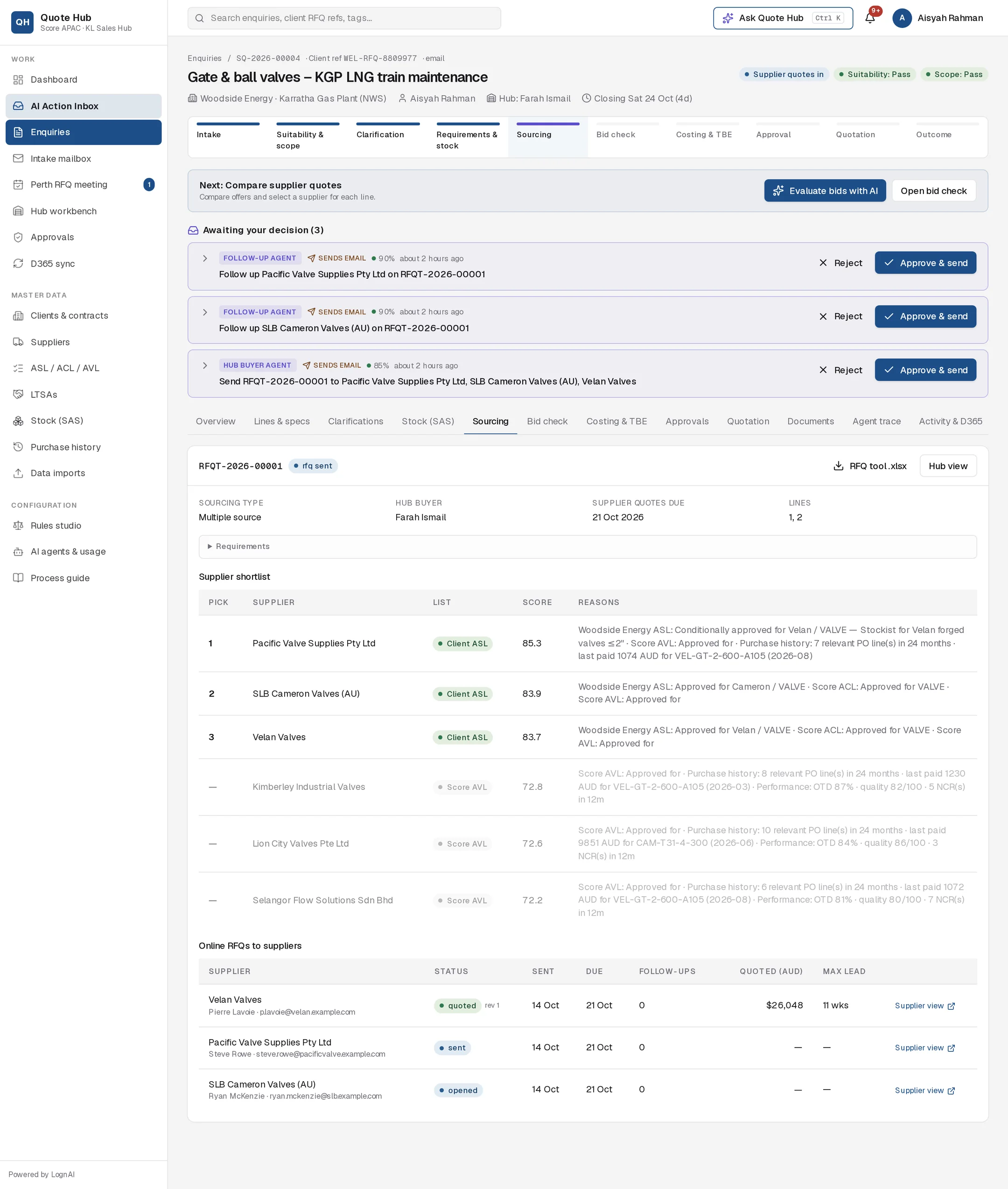Click the Hub view button
This screenshot has height=1189, width=1008.
pyautogui.click(x=948, y=466)
